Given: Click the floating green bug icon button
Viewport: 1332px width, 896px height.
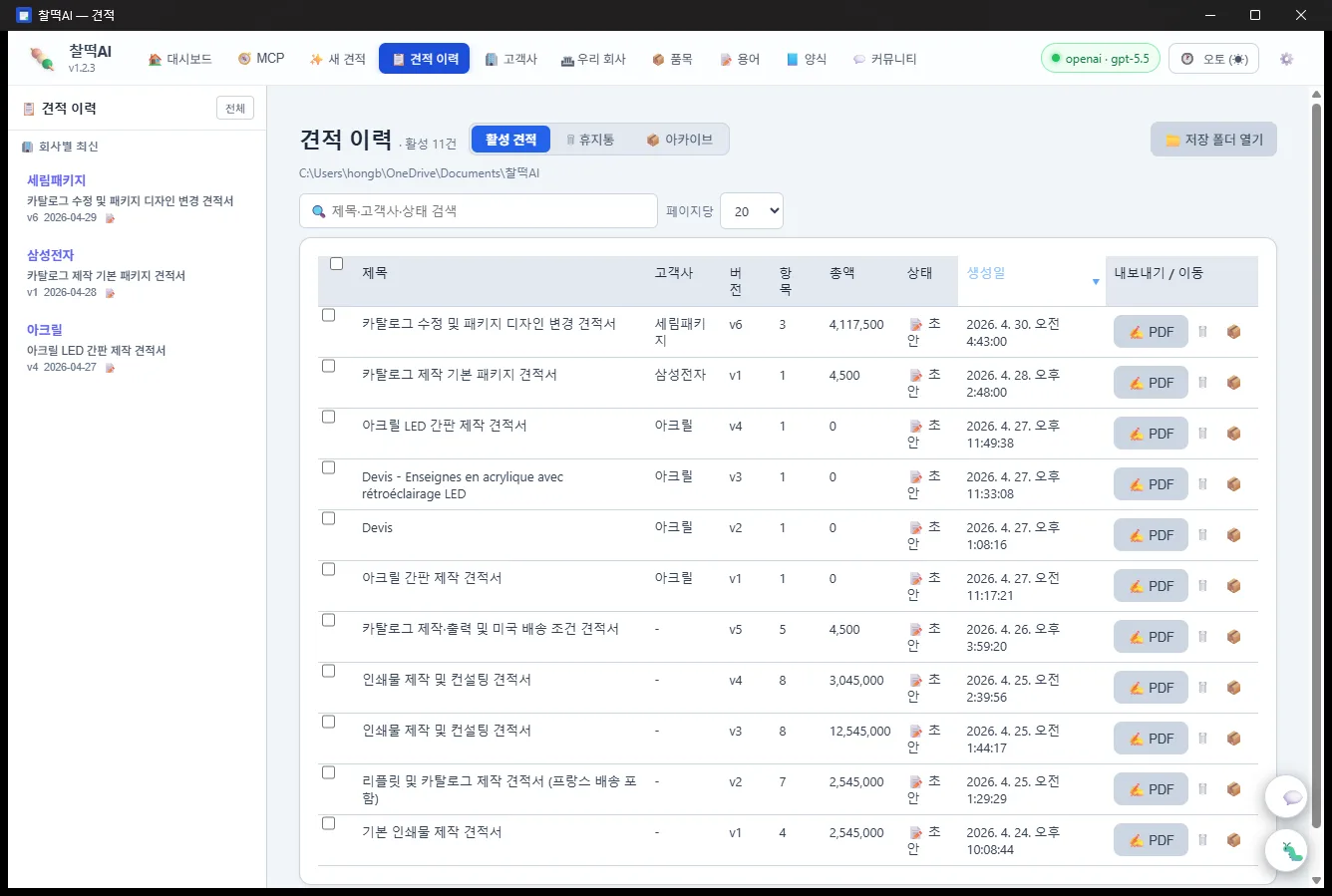Looking at the screenshot, I should [x=1286, y=851].
